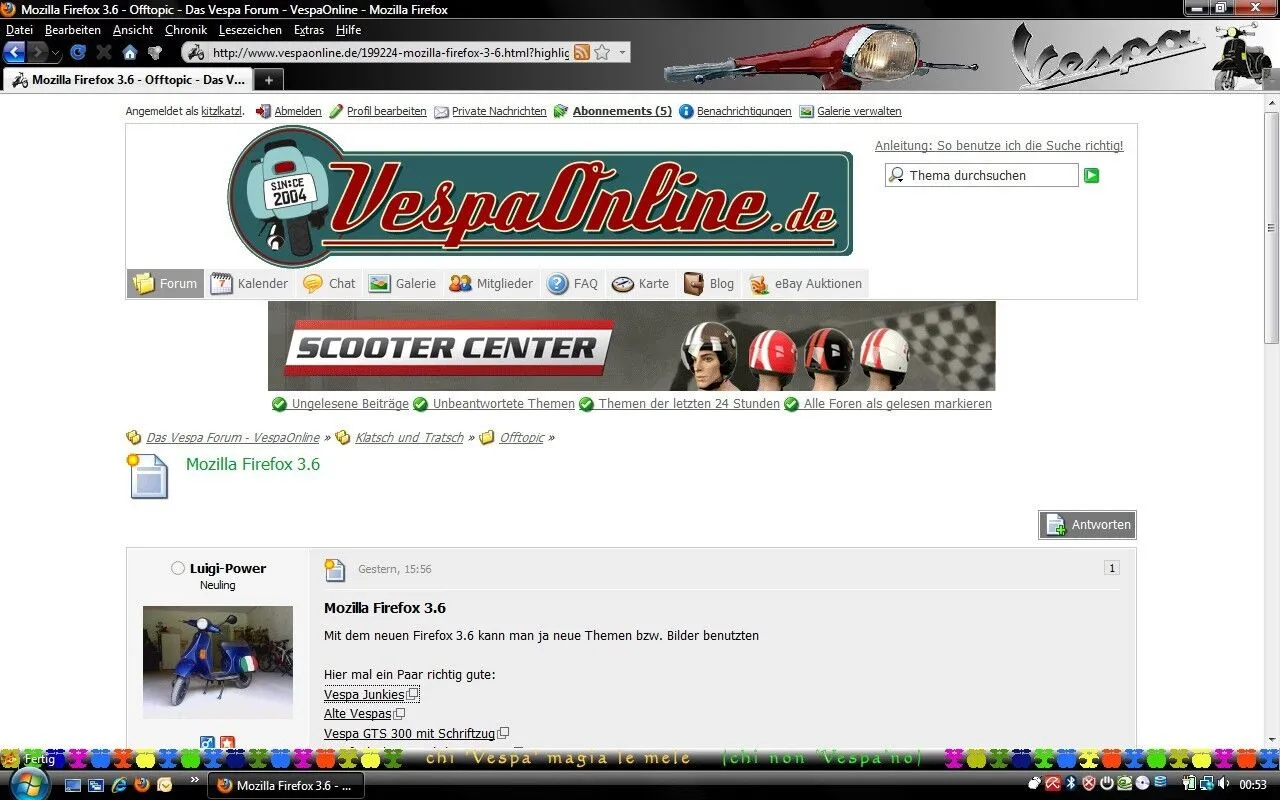
Task: Submit search with the green arrow button
Action: 1092,176
